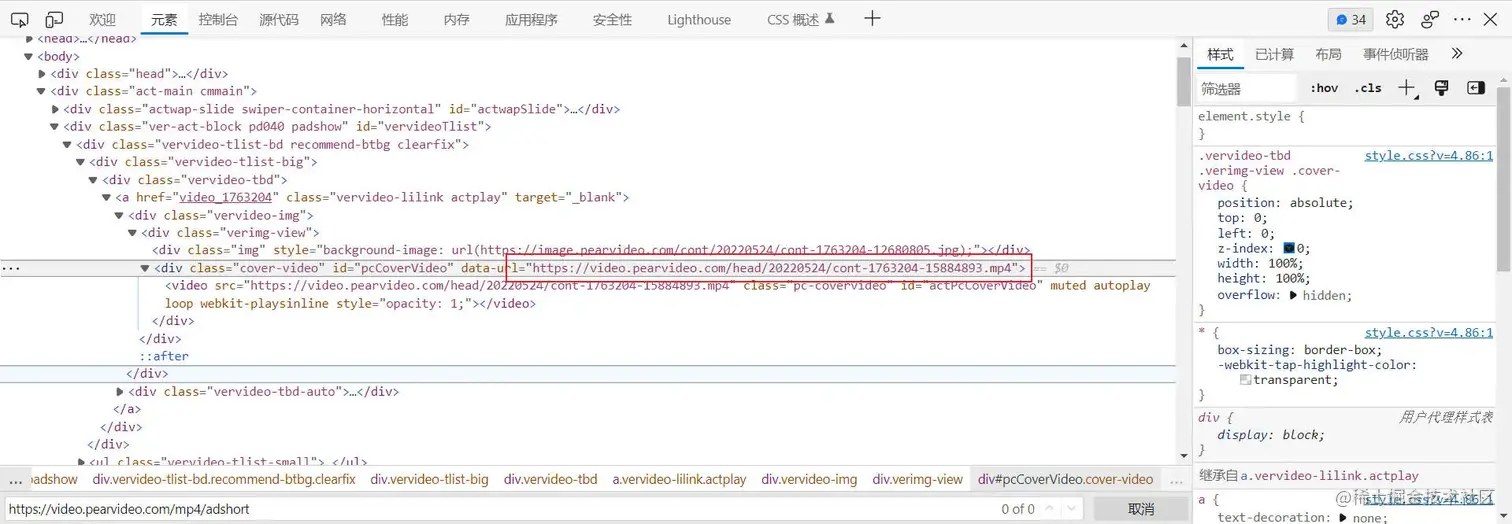Focus the 筛选器 styles filter field
Image resolution: width=1512 pixels, height=524 pixels.
coord(1247,88)
